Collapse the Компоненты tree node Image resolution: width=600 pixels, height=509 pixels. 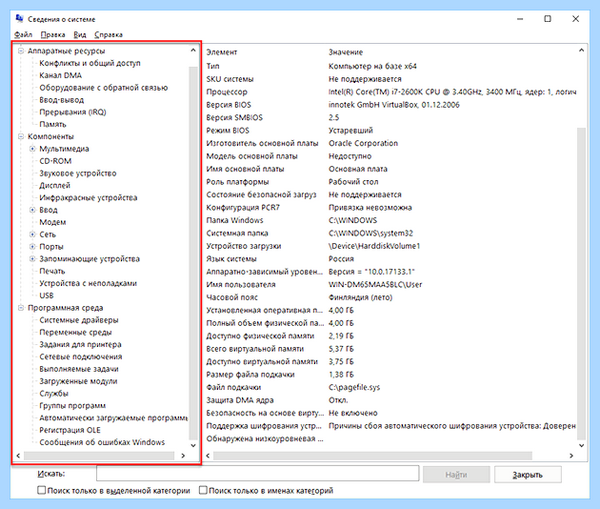(x=21, y=136)
